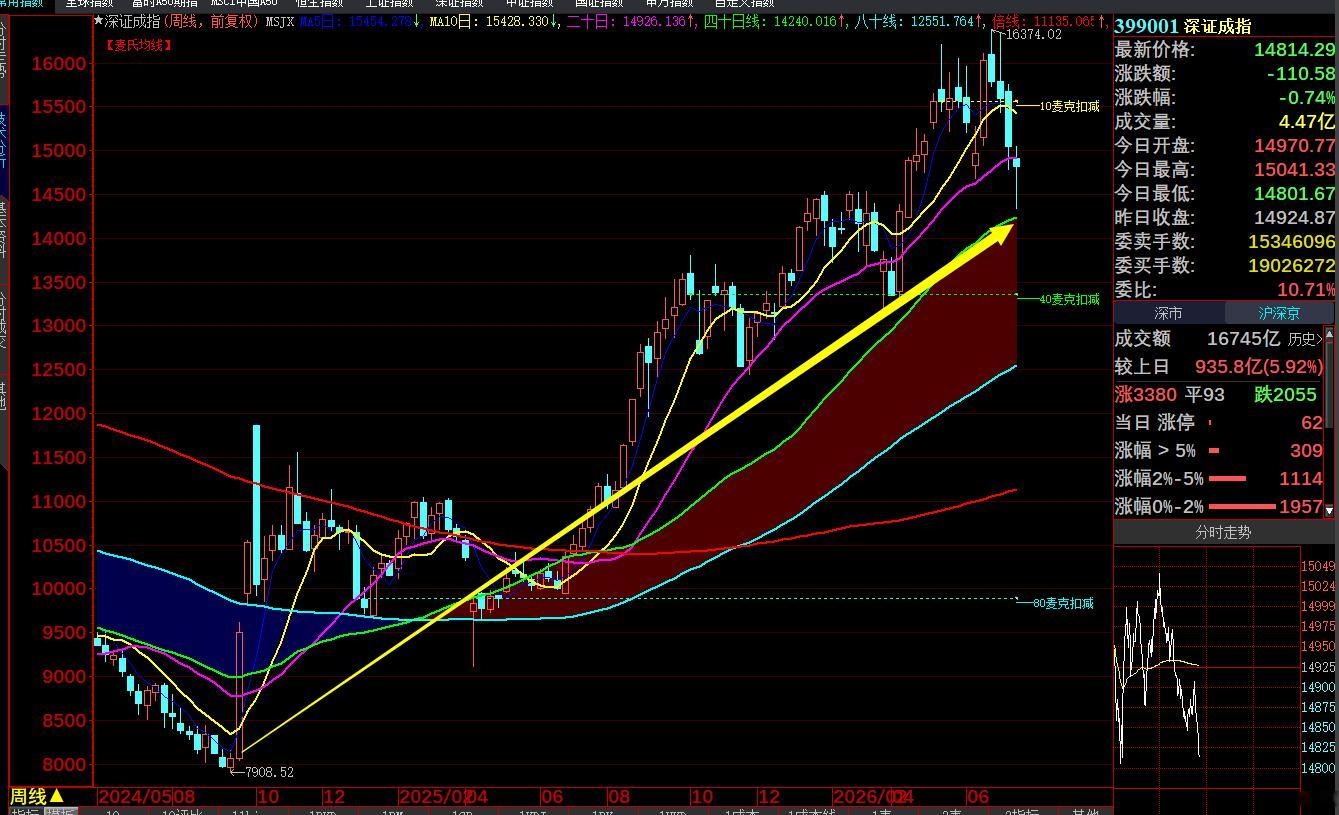This screenshot has height=815, width=1339.
Task: Click the 16374.02 high price marker
Action: (x=1033, y=35)
